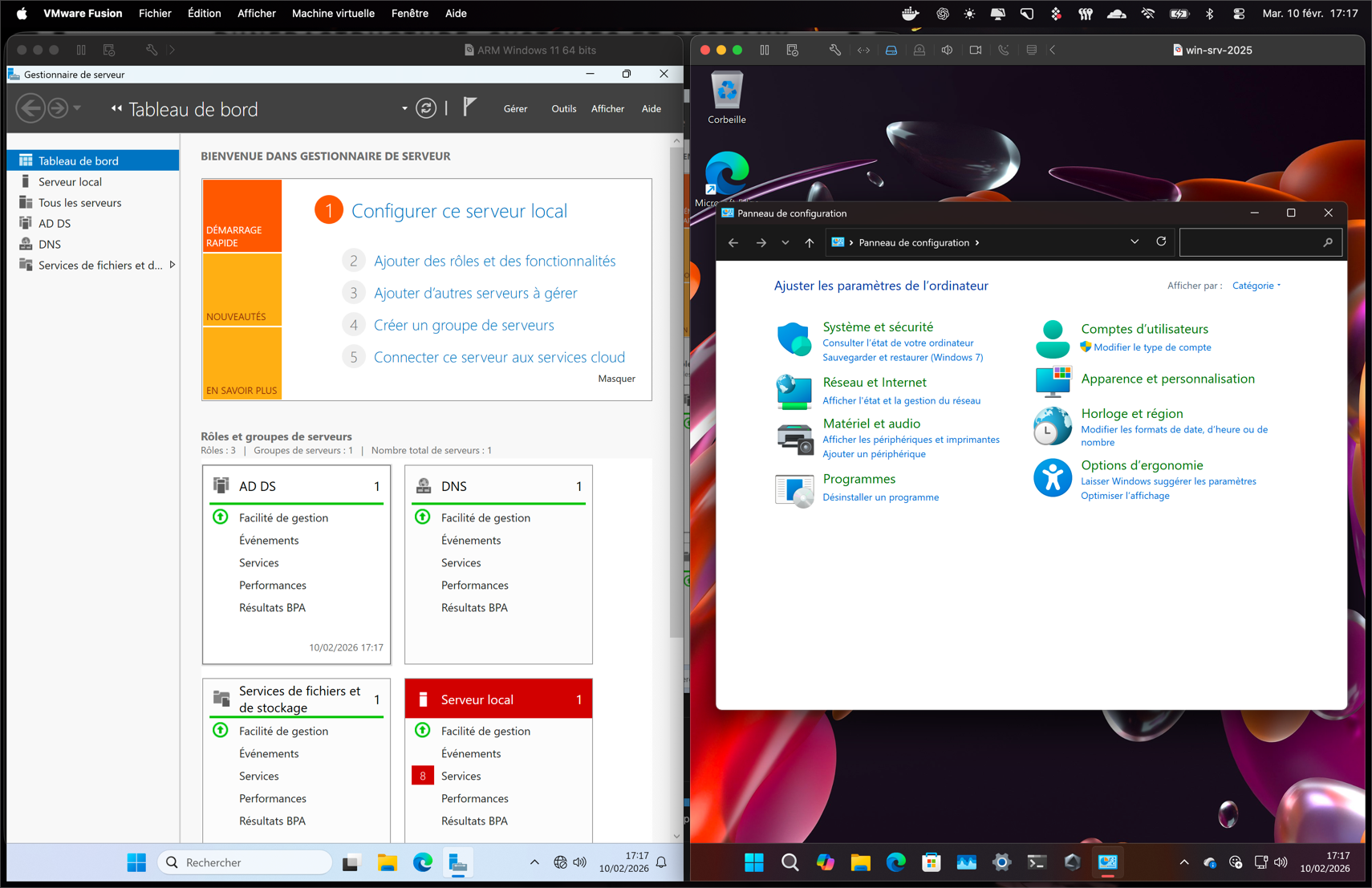
Task: Open the Outils menu in Server Manager
Action: coord(563,108)
